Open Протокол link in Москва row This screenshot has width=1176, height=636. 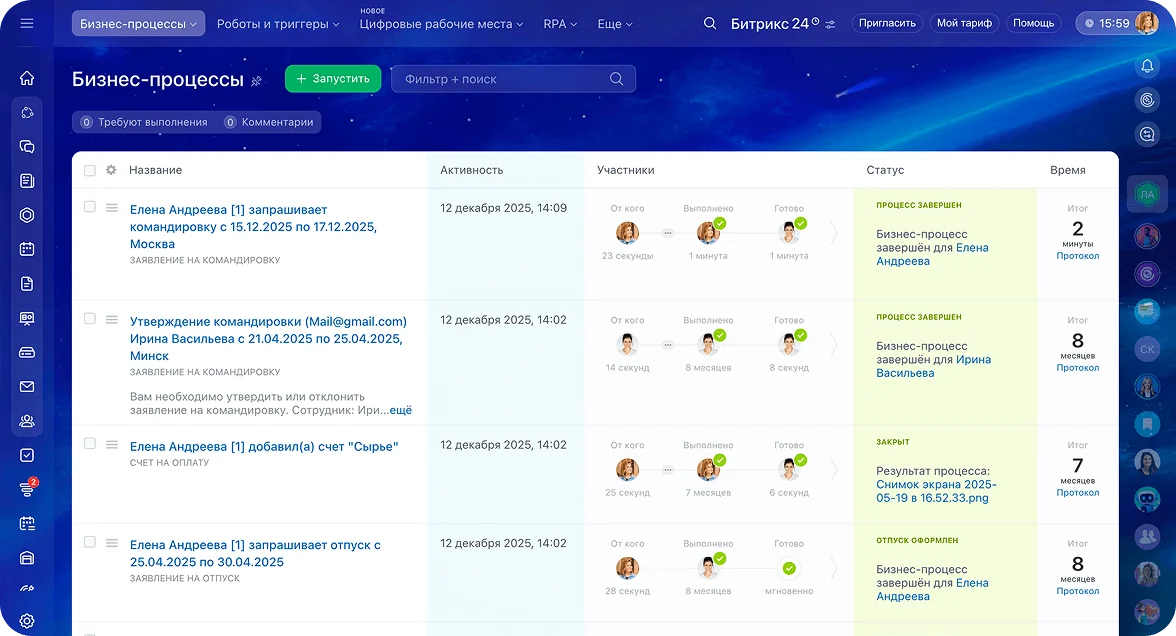pos(1078,256)
